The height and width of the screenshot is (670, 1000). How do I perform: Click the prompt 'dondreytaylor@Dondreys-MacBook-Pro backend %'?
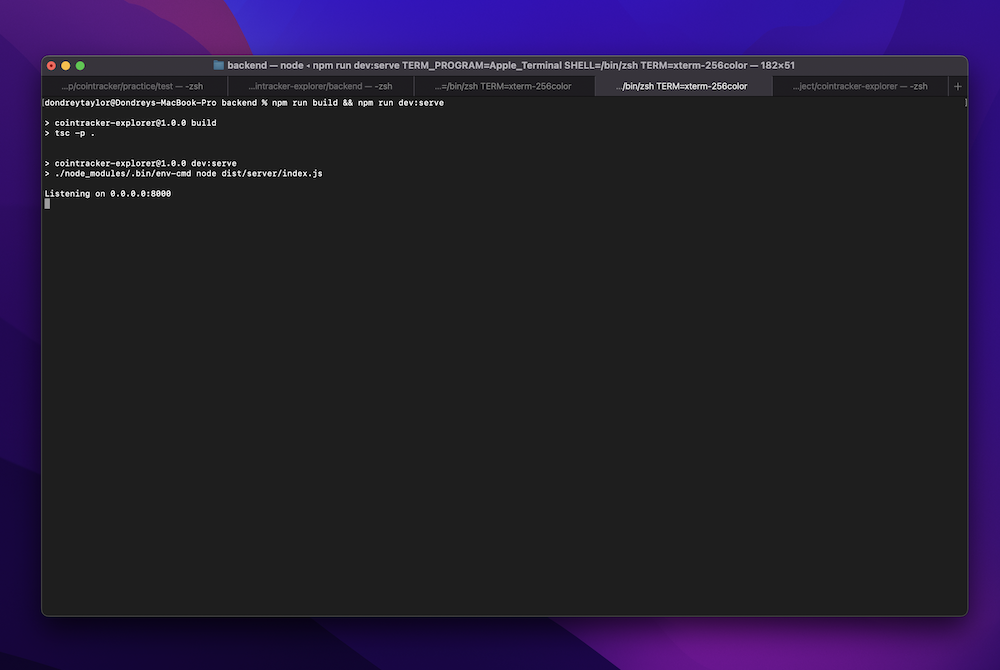pos(156,103)
